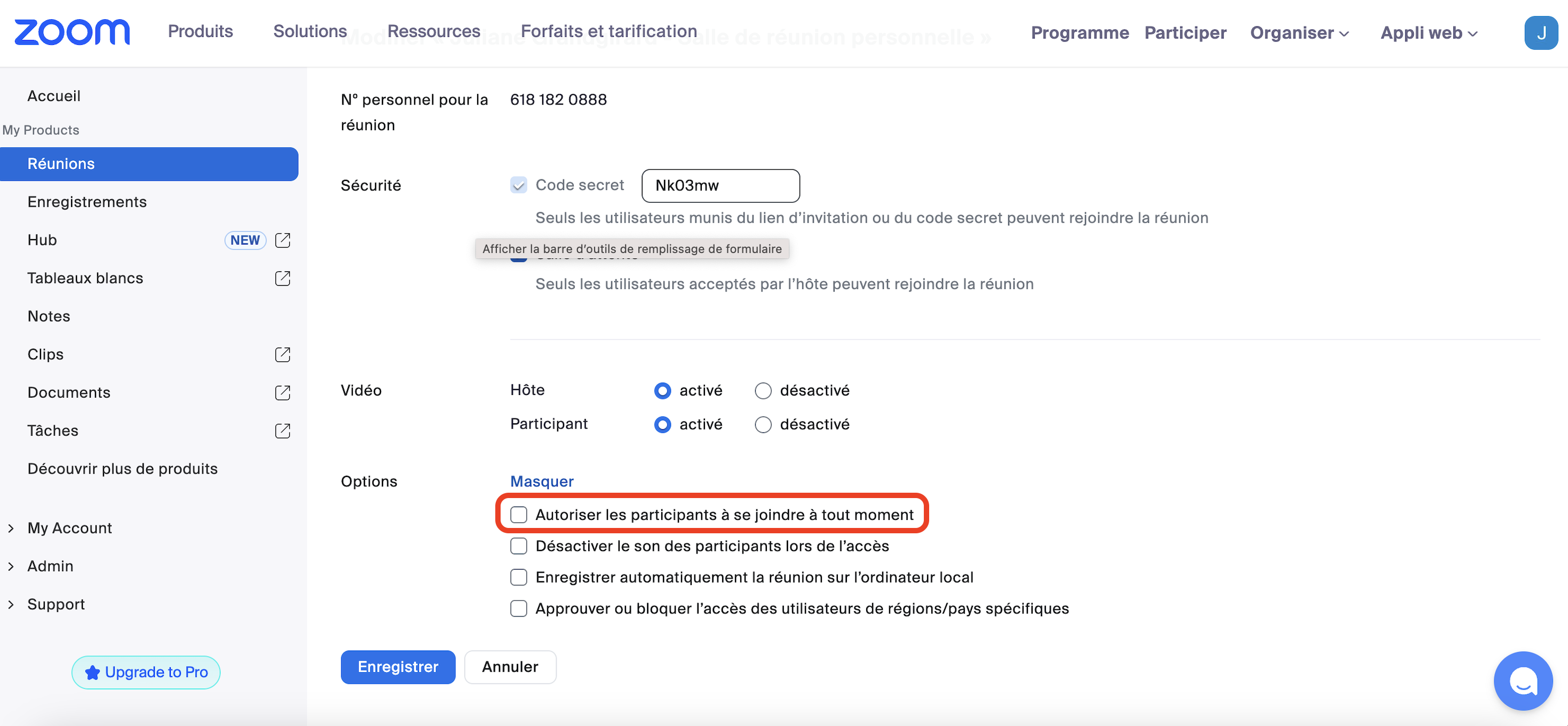Open the Organiser dropdown
This screenshot has width=1568, height=726.
coord(1299,33)
